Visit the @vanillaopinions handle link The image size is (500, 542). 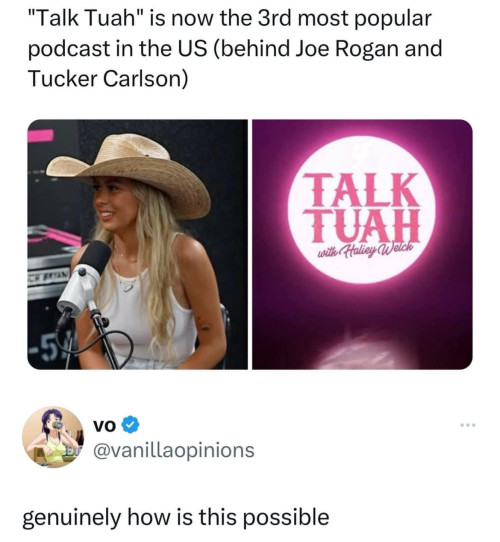[x=174, y=450]
